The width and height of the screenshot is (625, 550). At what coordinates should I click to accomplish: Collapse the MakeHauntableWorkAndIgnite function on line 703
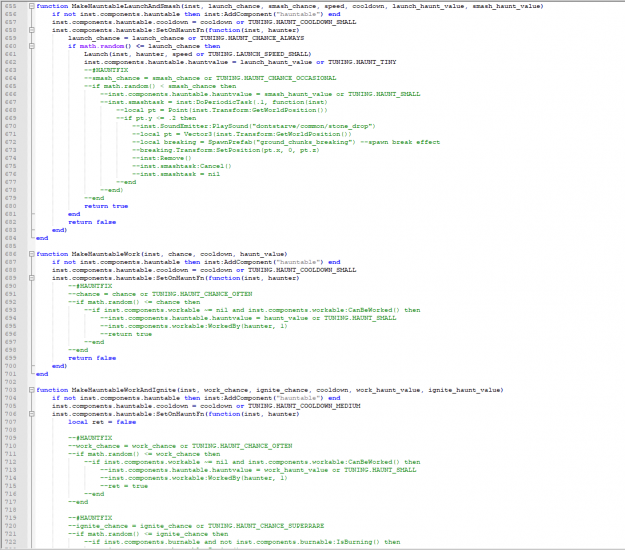29,389
